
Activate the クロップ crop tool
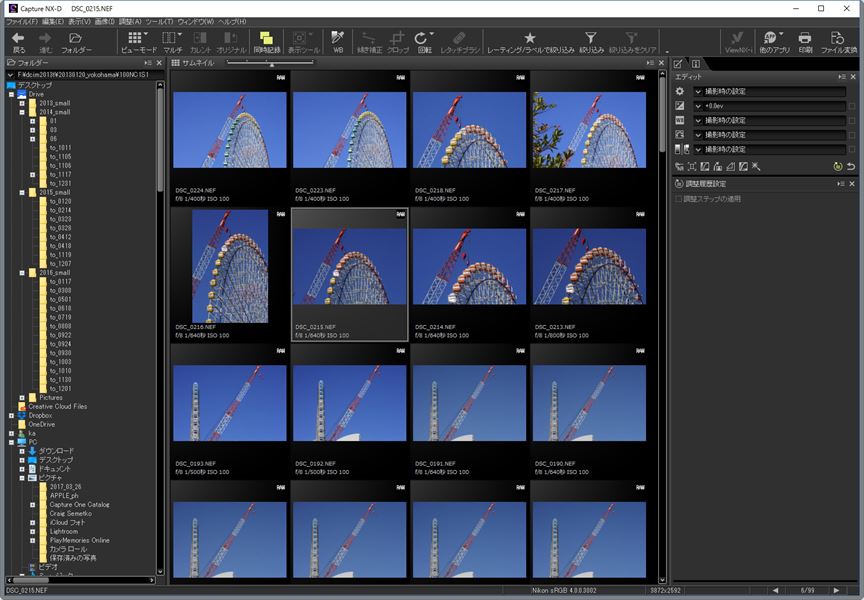click(397, 42)
